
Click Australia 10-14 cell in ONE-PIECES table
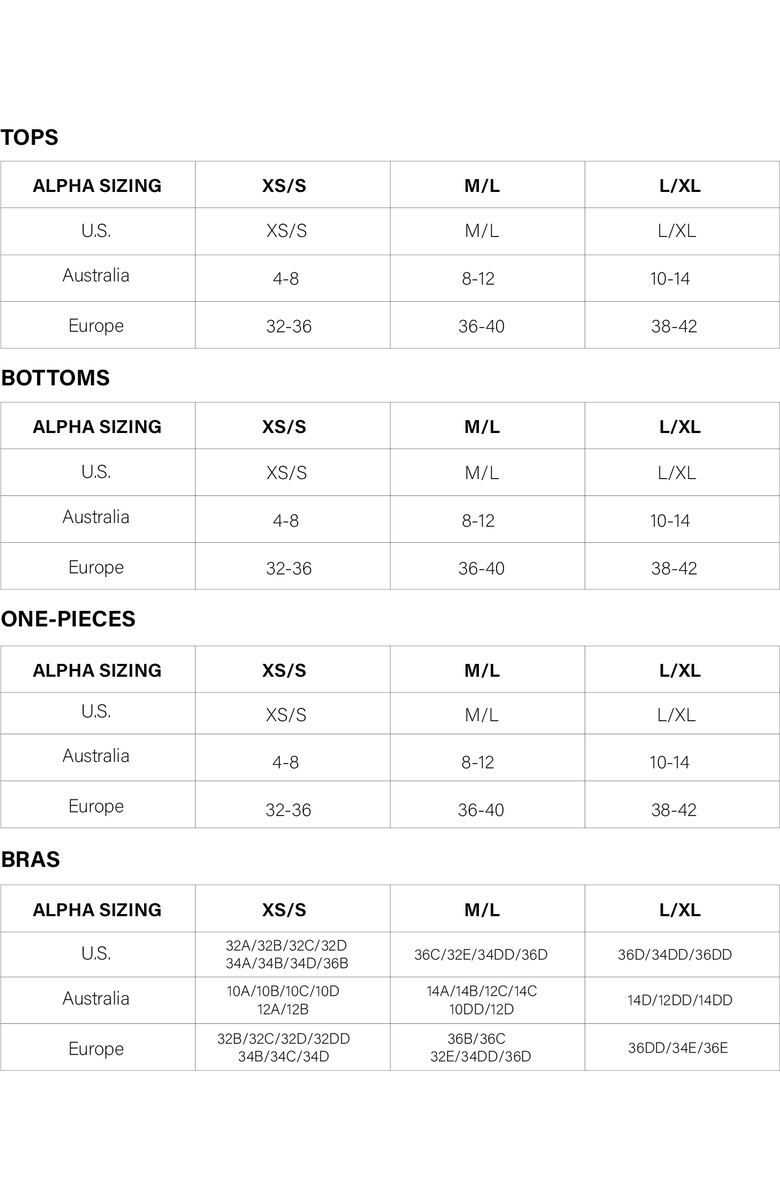(670, 762)
